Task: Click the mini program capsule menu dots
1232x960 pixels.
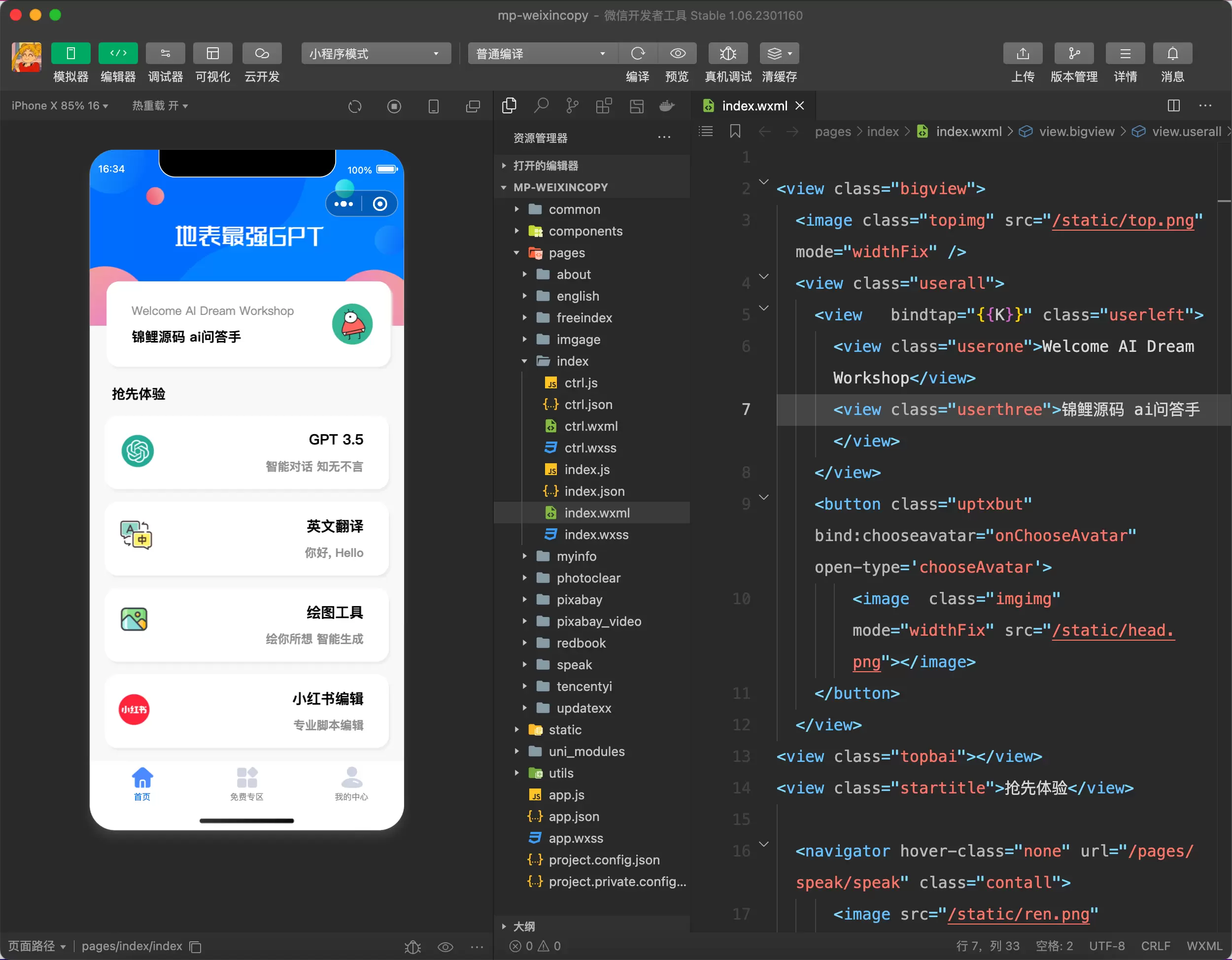Action: click(x=343, y=204)
